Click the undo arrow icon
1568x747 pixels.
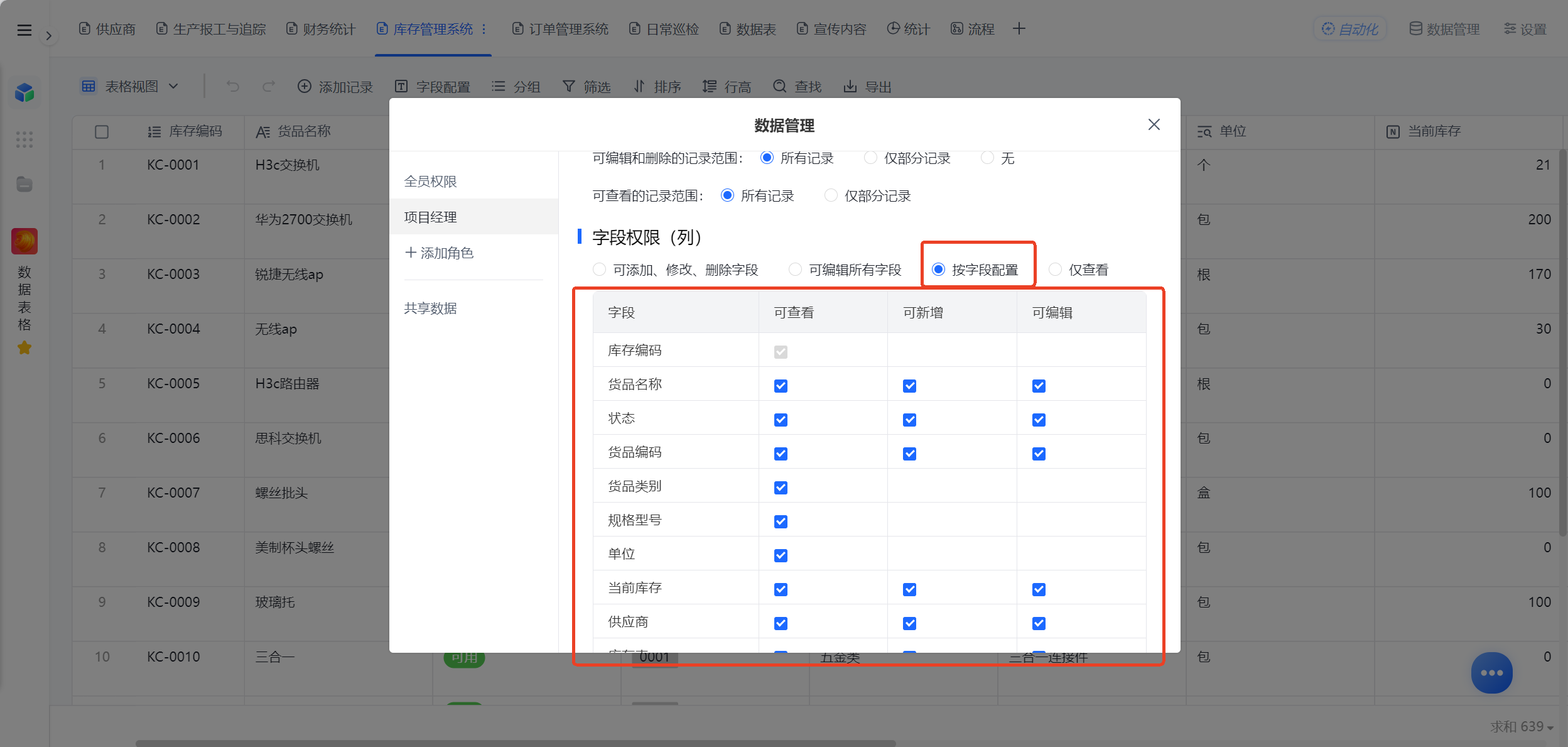point(233,86)
